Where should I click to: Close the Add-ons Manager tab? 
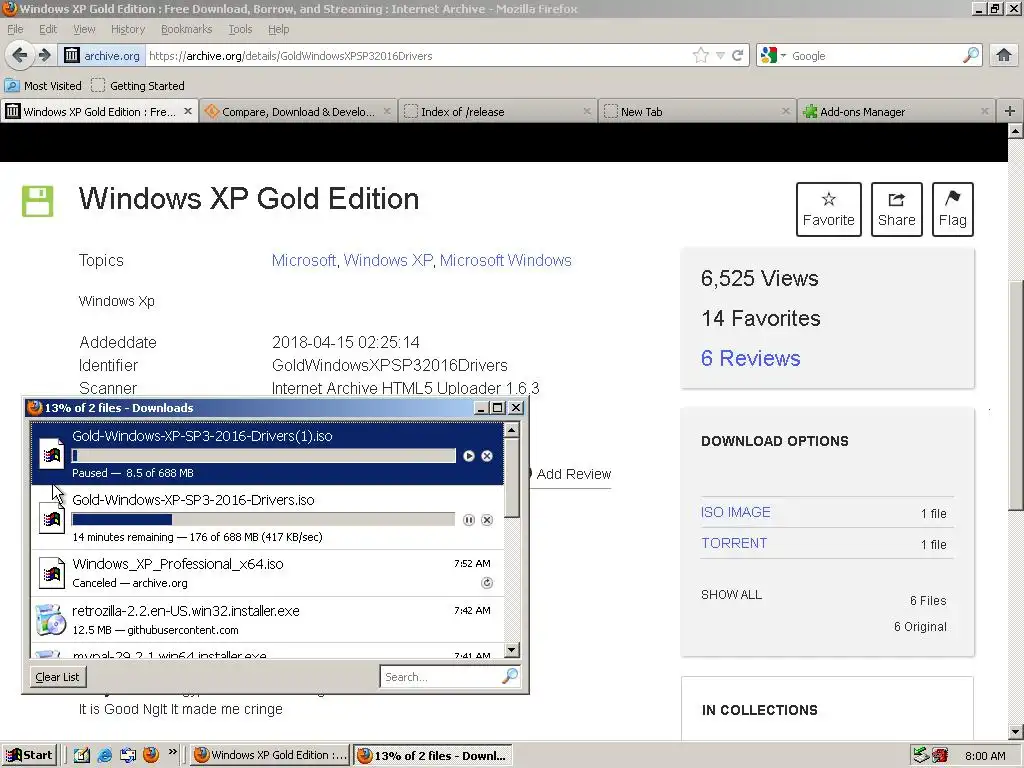click(984, 112)
